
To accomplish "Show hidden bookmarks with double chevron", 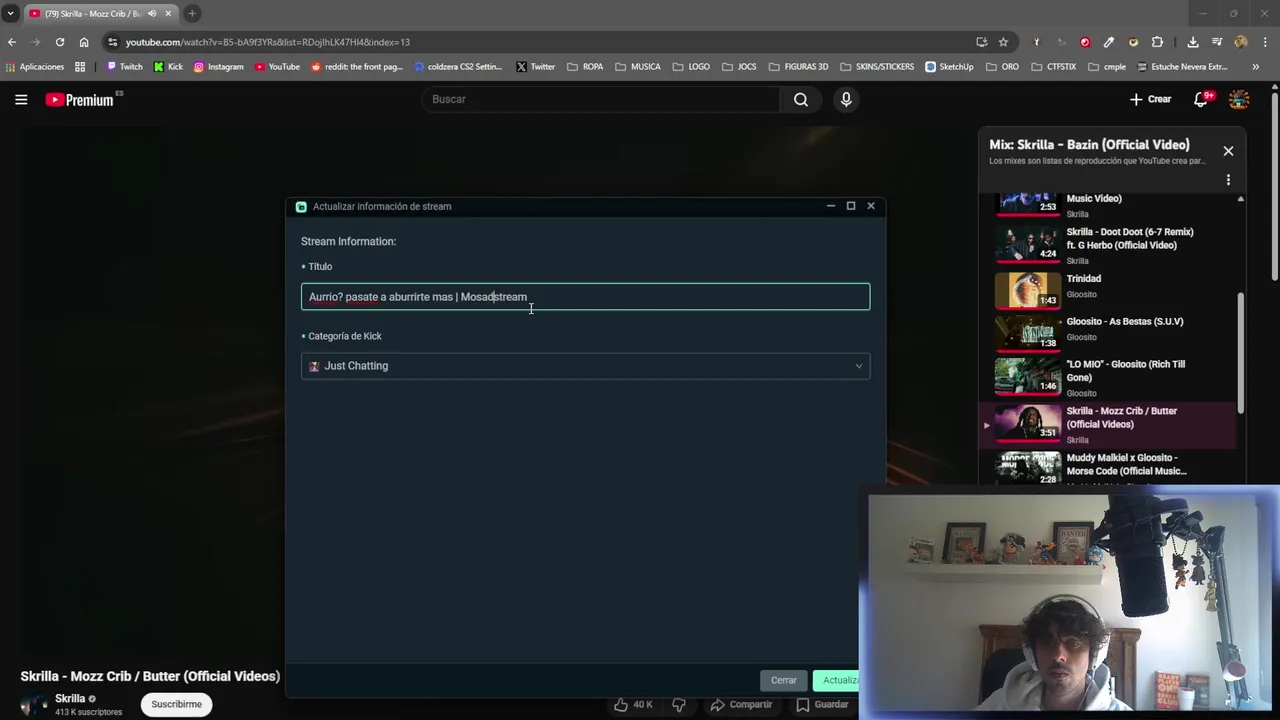I will 1256,67.
